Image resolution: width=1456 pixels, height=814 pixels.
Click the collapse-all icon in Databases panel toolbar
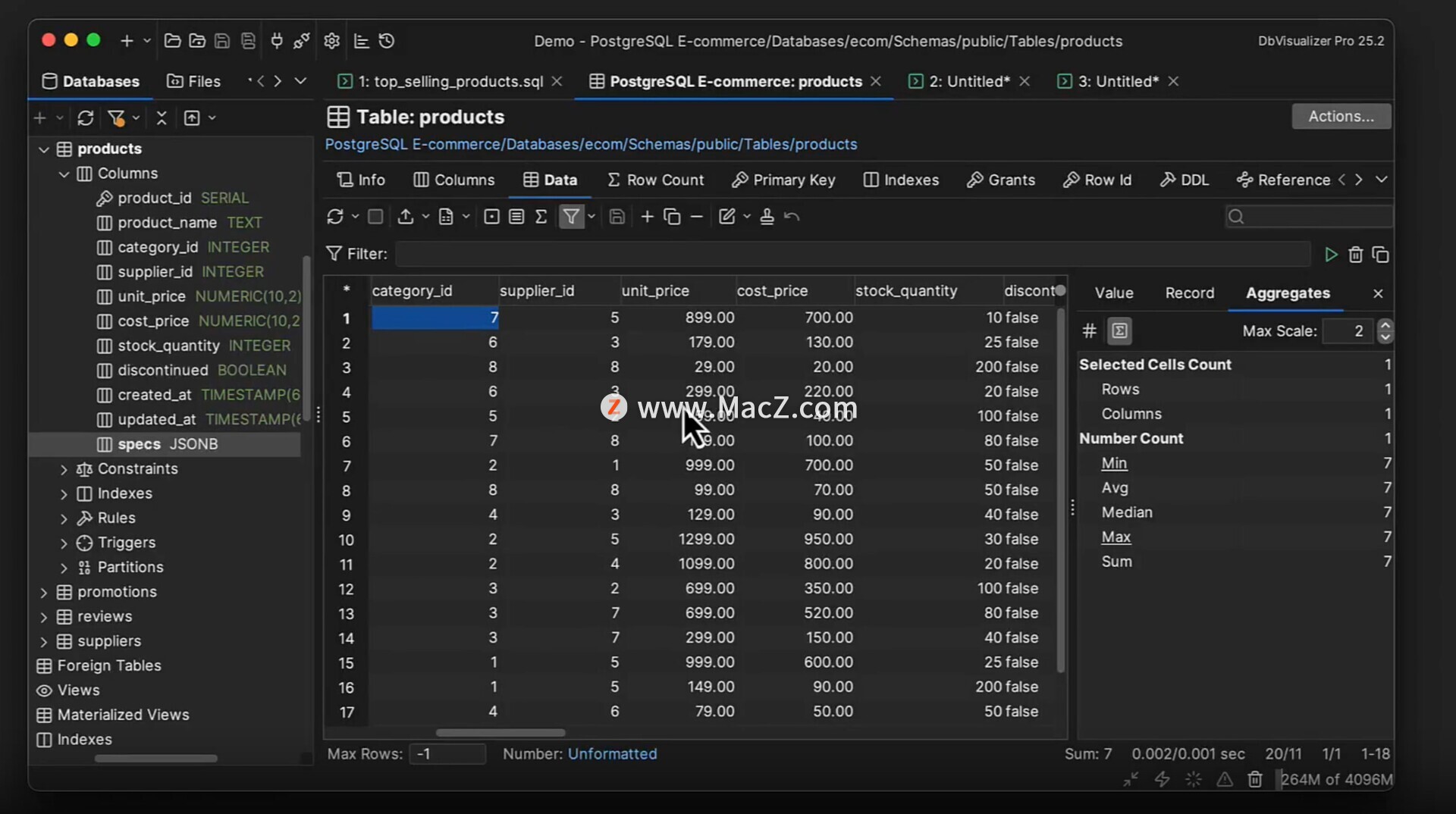pyautogui.click(x=162, y=118)
